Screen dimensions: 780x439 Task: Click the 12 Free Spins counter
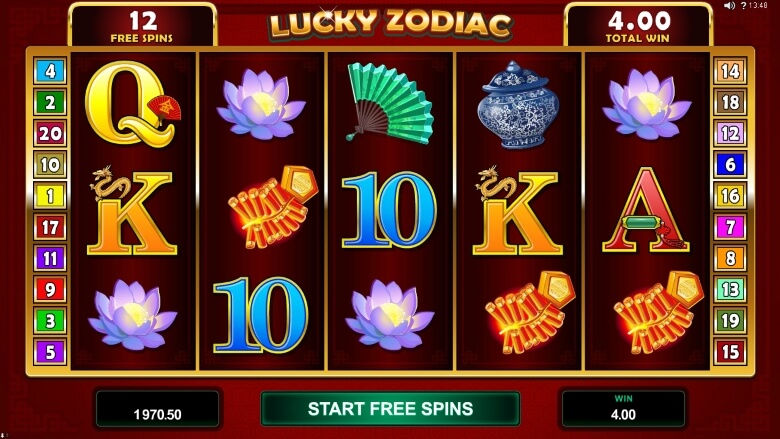(142, 26)
